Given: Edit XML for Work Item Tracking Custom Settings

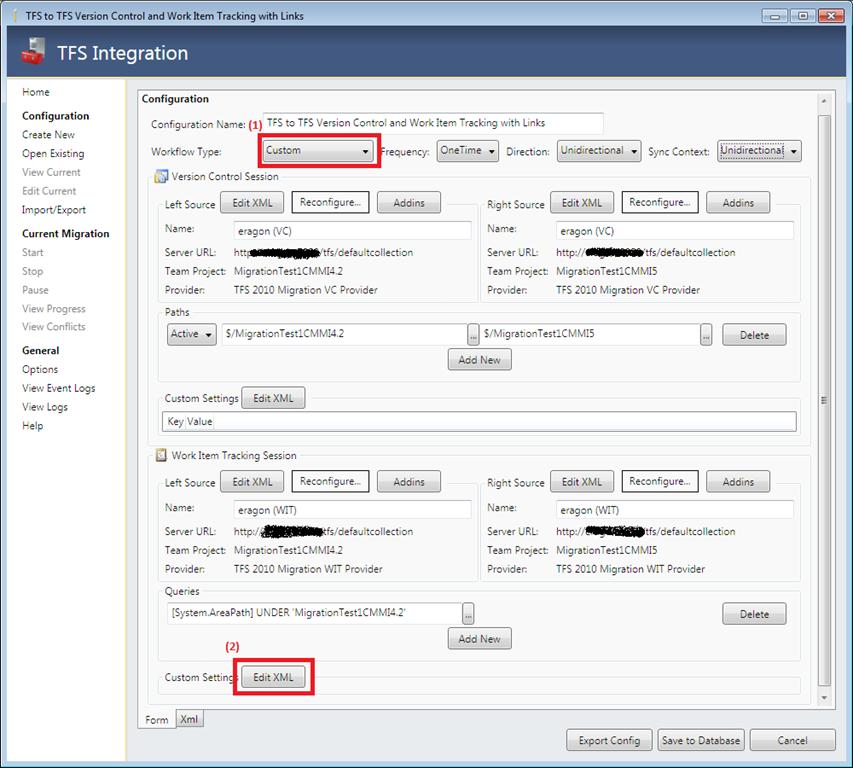Looking at the screenshot, I should pyautogui.click(x=273, y=677).
